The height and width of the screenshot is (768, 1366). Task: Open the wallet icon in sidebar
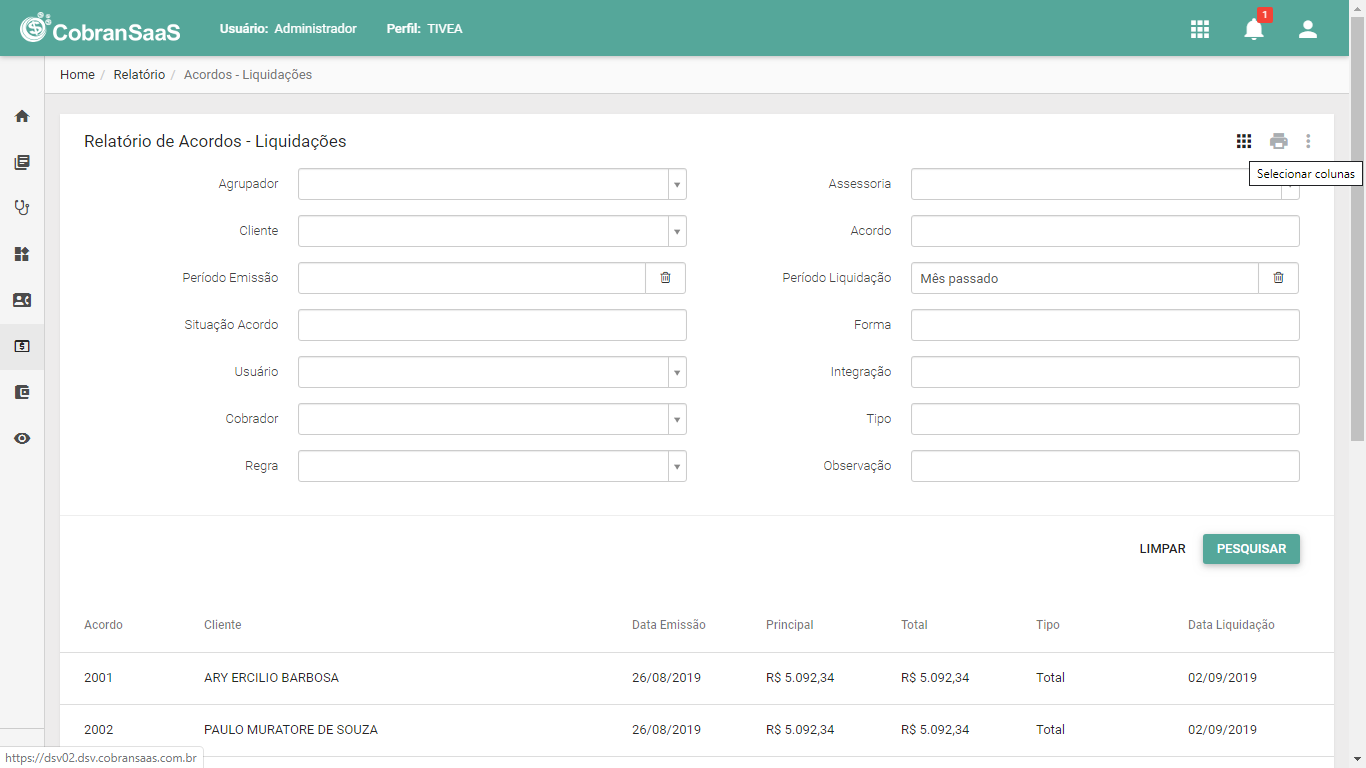click(x=22, y=392)
